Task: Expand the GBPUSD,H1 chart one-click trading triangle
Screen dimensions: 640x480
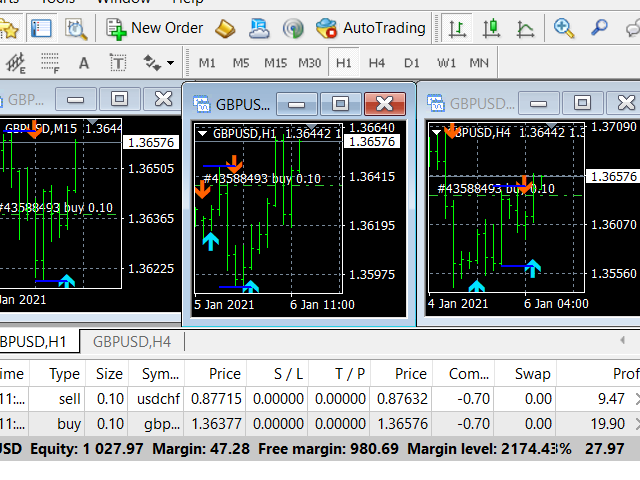Action: click(202, 133)
